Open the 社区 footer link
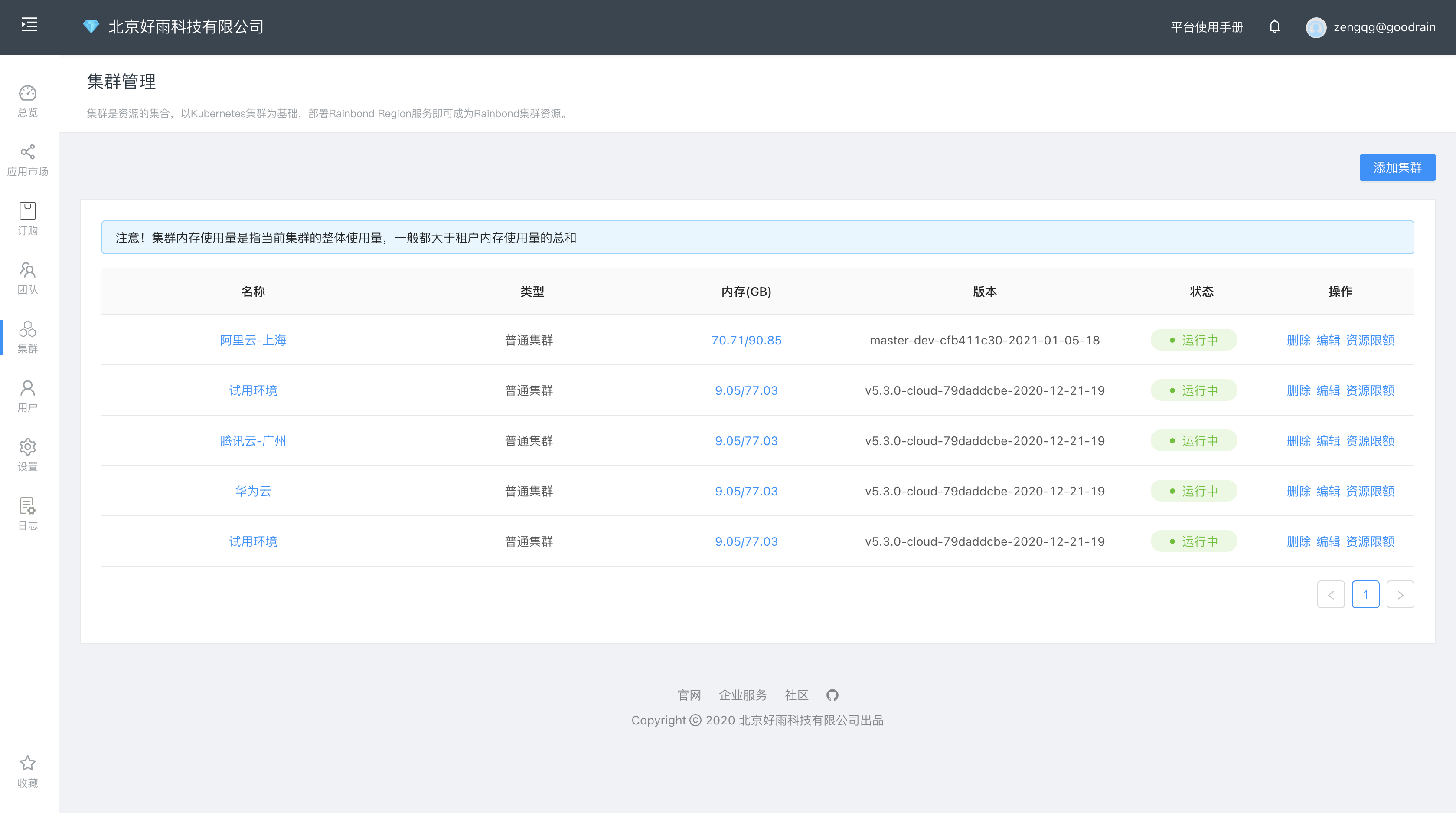Image resolution: width=1456 pixels, height=813 pixels. pos(797,695)
